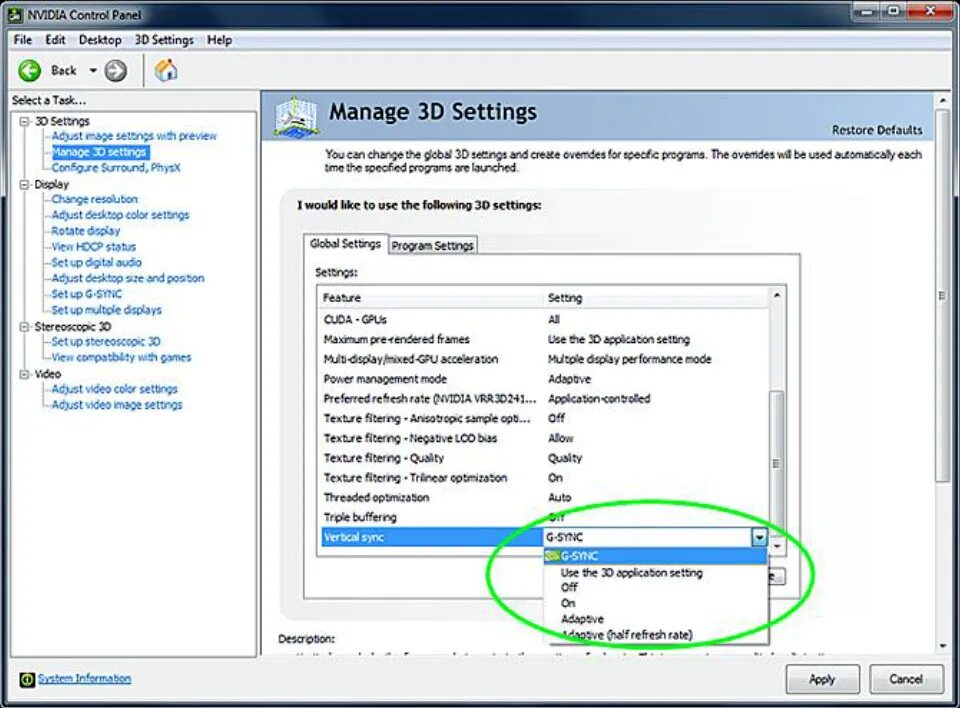Open Set up stereoscopic 3D
960x708 pixels.
(106, 342)
